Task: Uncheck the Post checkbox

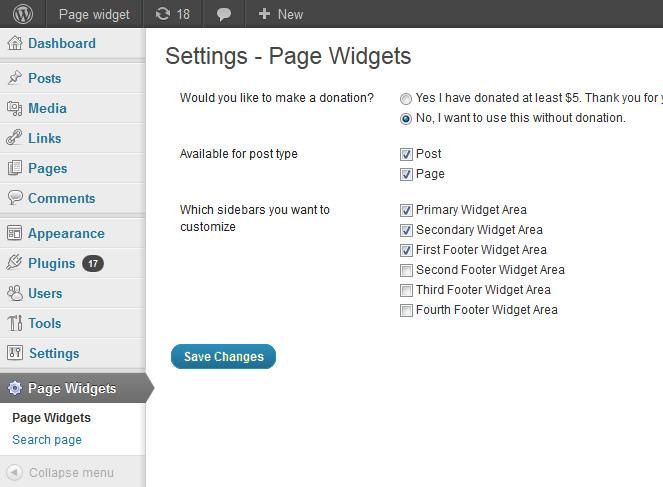Action: click(406, 154)
